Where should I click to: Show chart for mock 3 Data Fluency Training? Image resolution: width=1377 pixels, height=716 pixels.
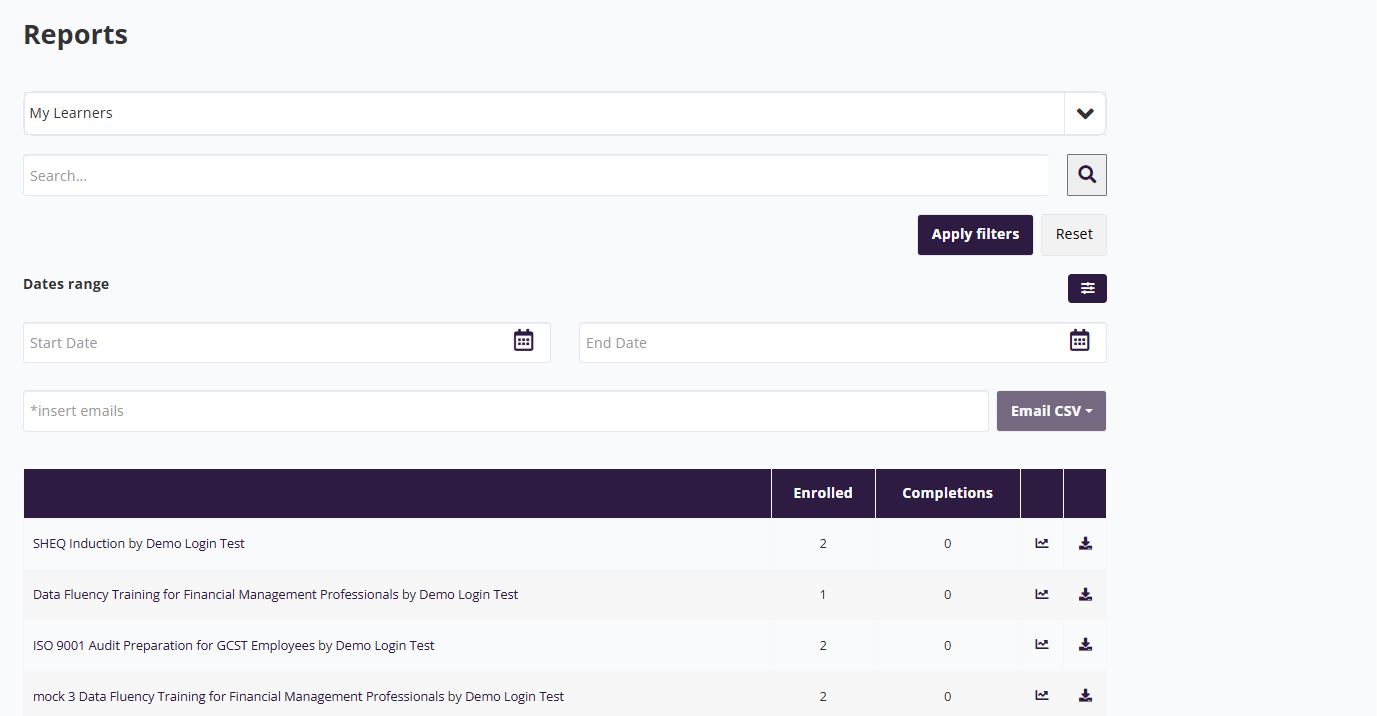(x=1042, y=696)
